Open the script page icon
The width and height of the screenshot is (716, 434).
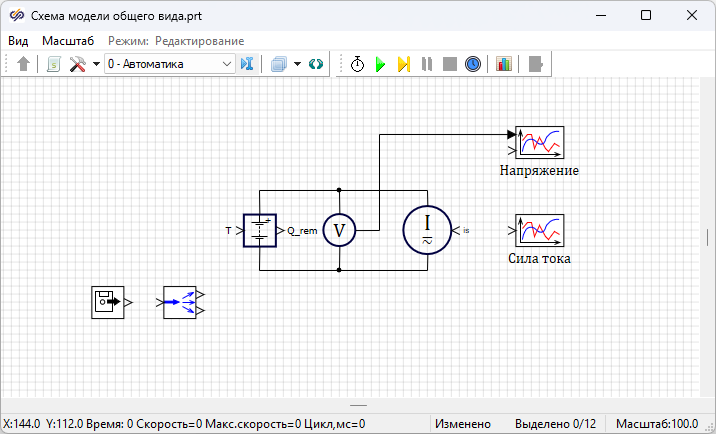pos(54,64)
